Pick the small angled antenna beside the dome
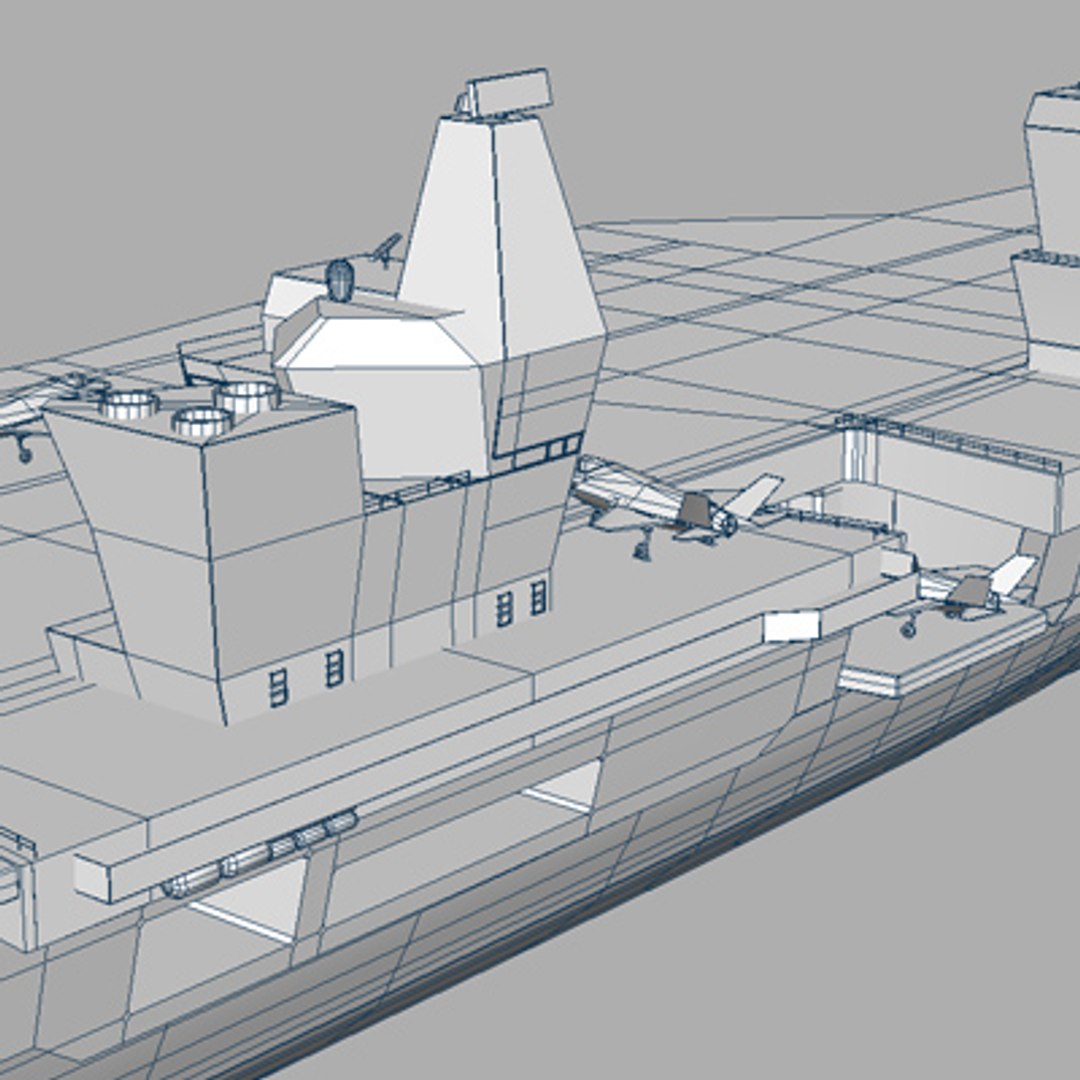This screenshot has width=1080, height=1080. coord(387,249)
